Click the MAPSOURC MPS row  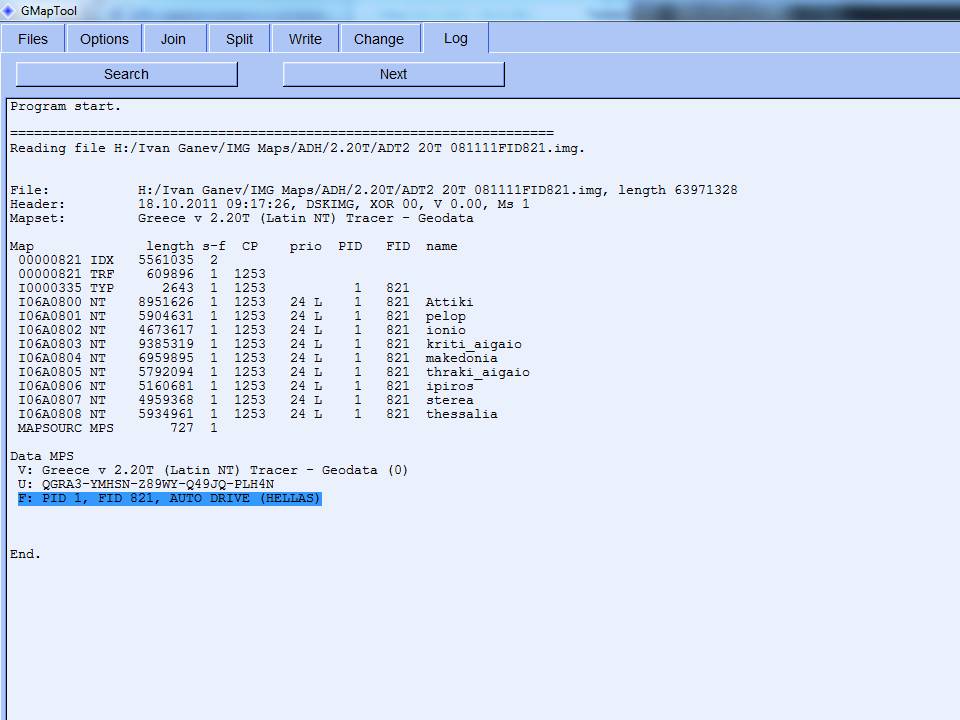(x=110, y=428)
